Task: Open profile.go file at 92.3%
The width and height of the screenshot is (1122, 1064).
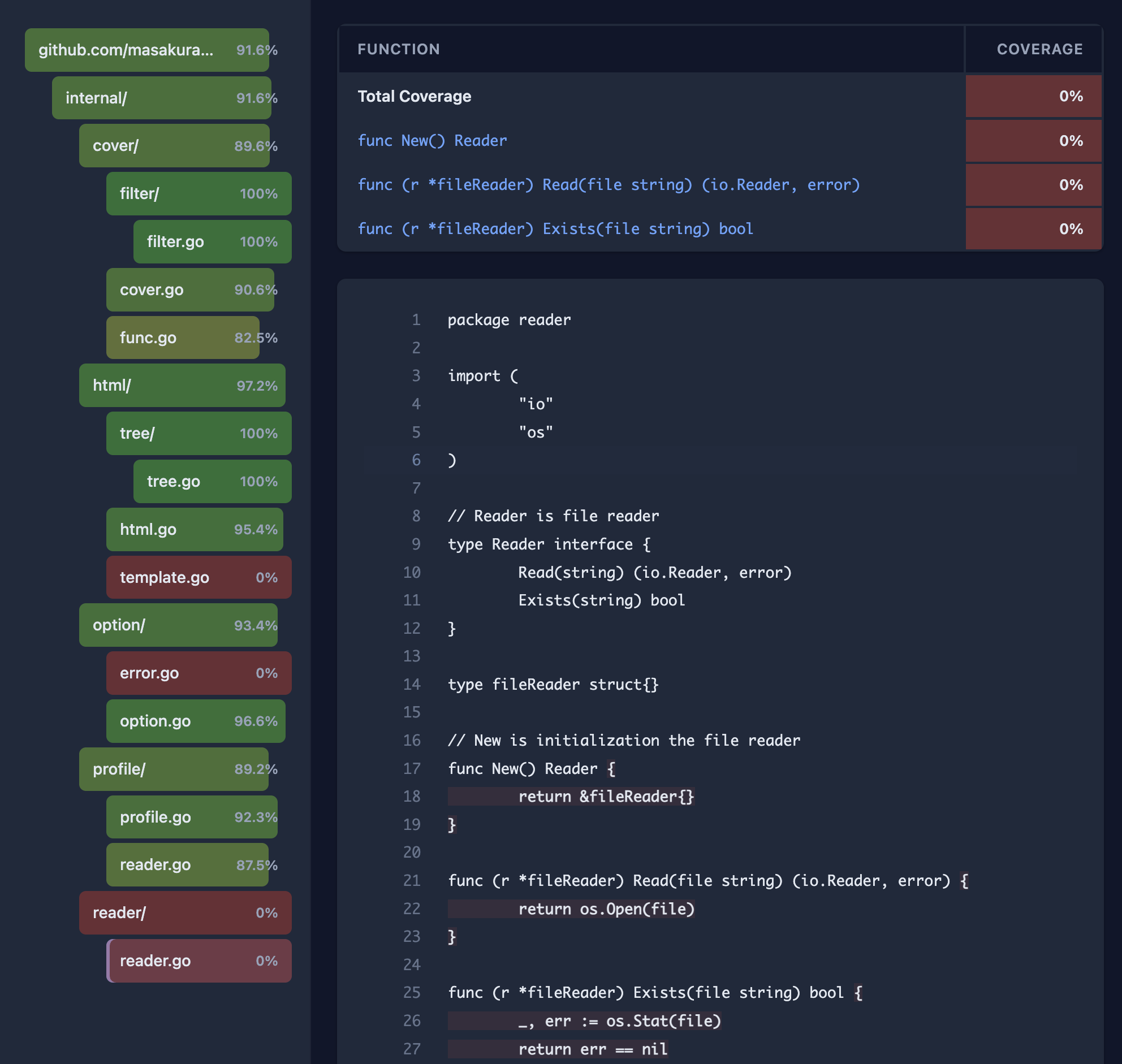Action: click(192, 817)
